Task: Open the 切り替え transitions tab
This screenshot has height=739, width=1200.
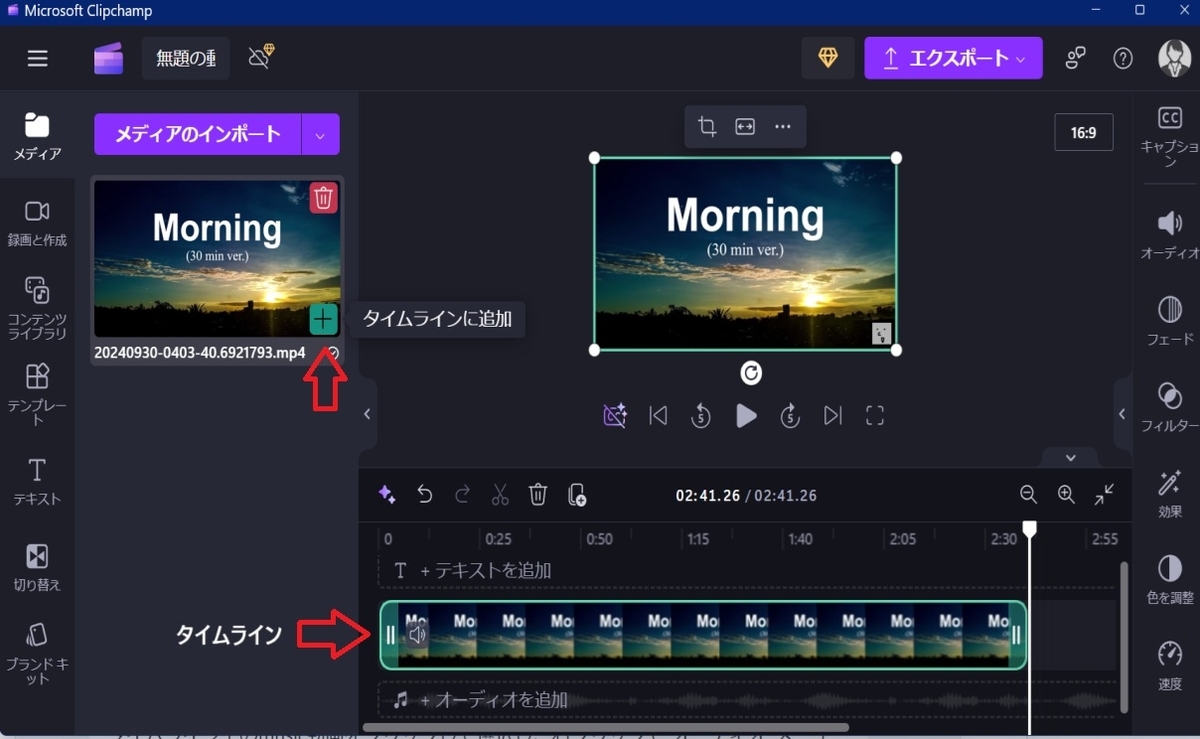Action: pyautogui.click(x=37, y=567)
